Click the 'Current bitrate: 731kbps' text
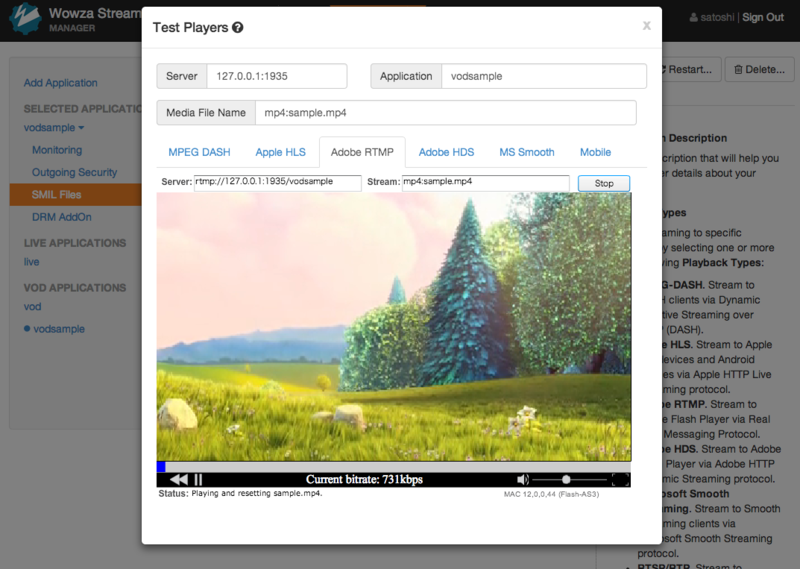 click(364, 480)
